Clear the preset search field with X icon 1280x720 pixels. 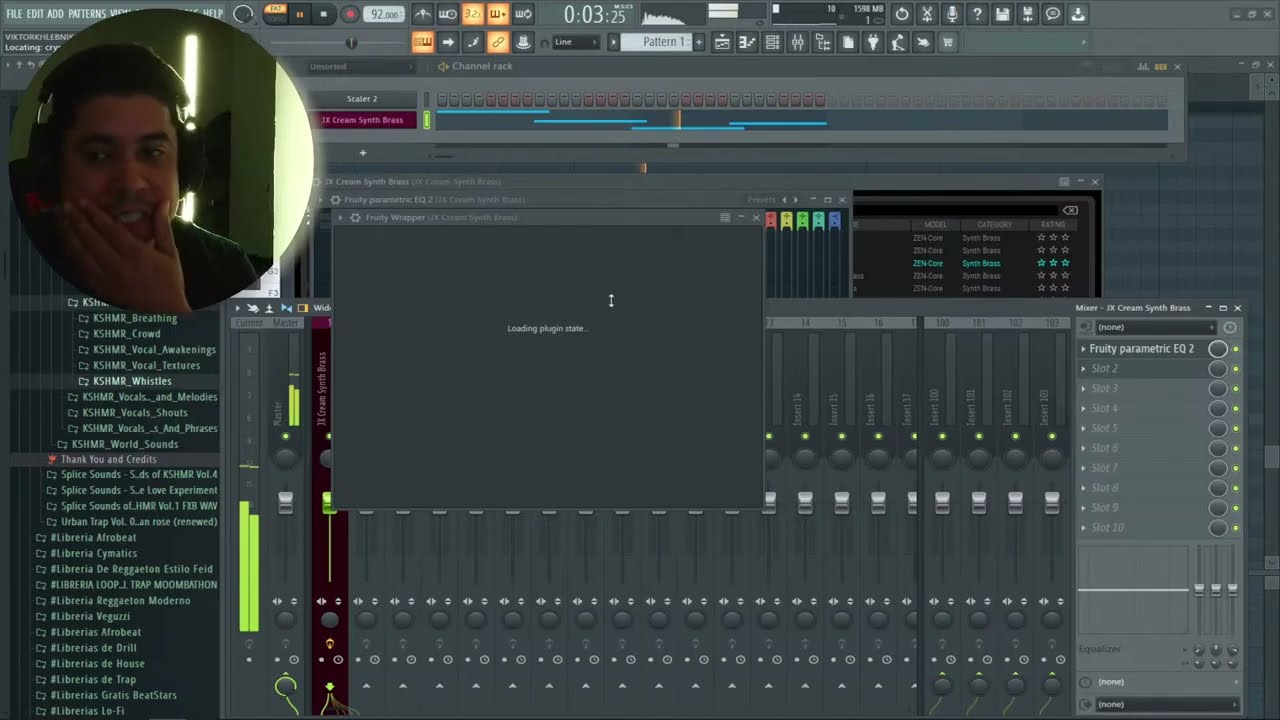[x=1070, y=210]
